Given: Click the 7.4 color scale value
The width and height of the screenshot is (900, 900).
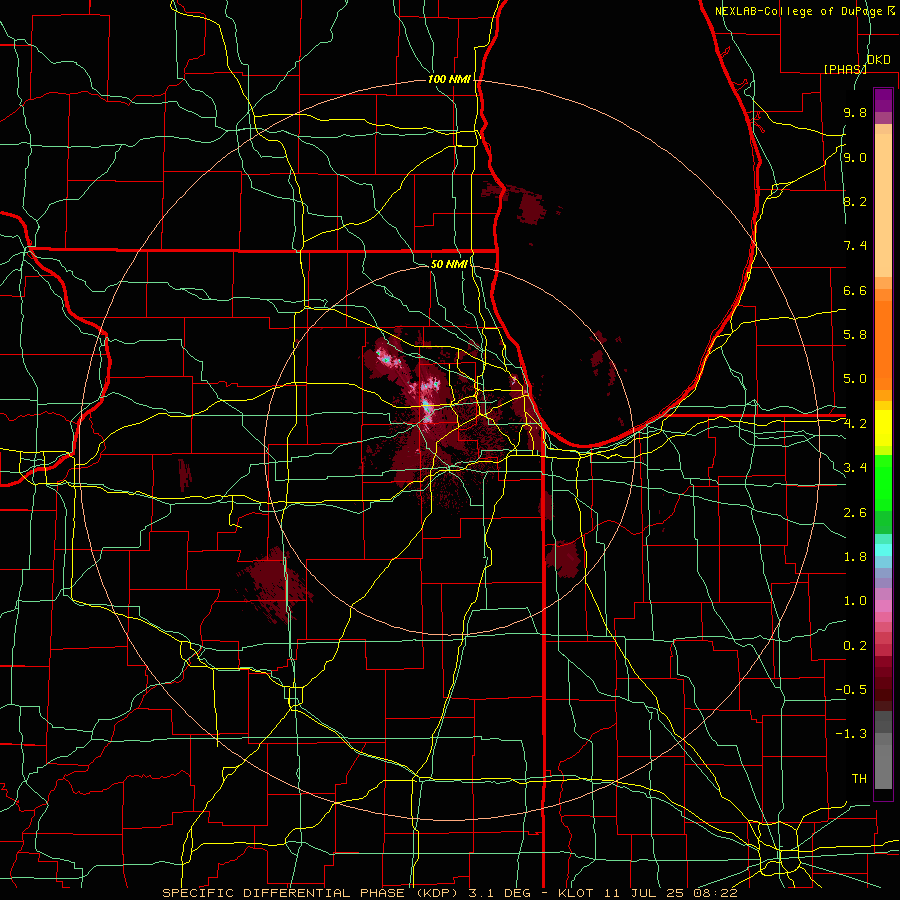Looking at the screenshot, I should (855, 246).
